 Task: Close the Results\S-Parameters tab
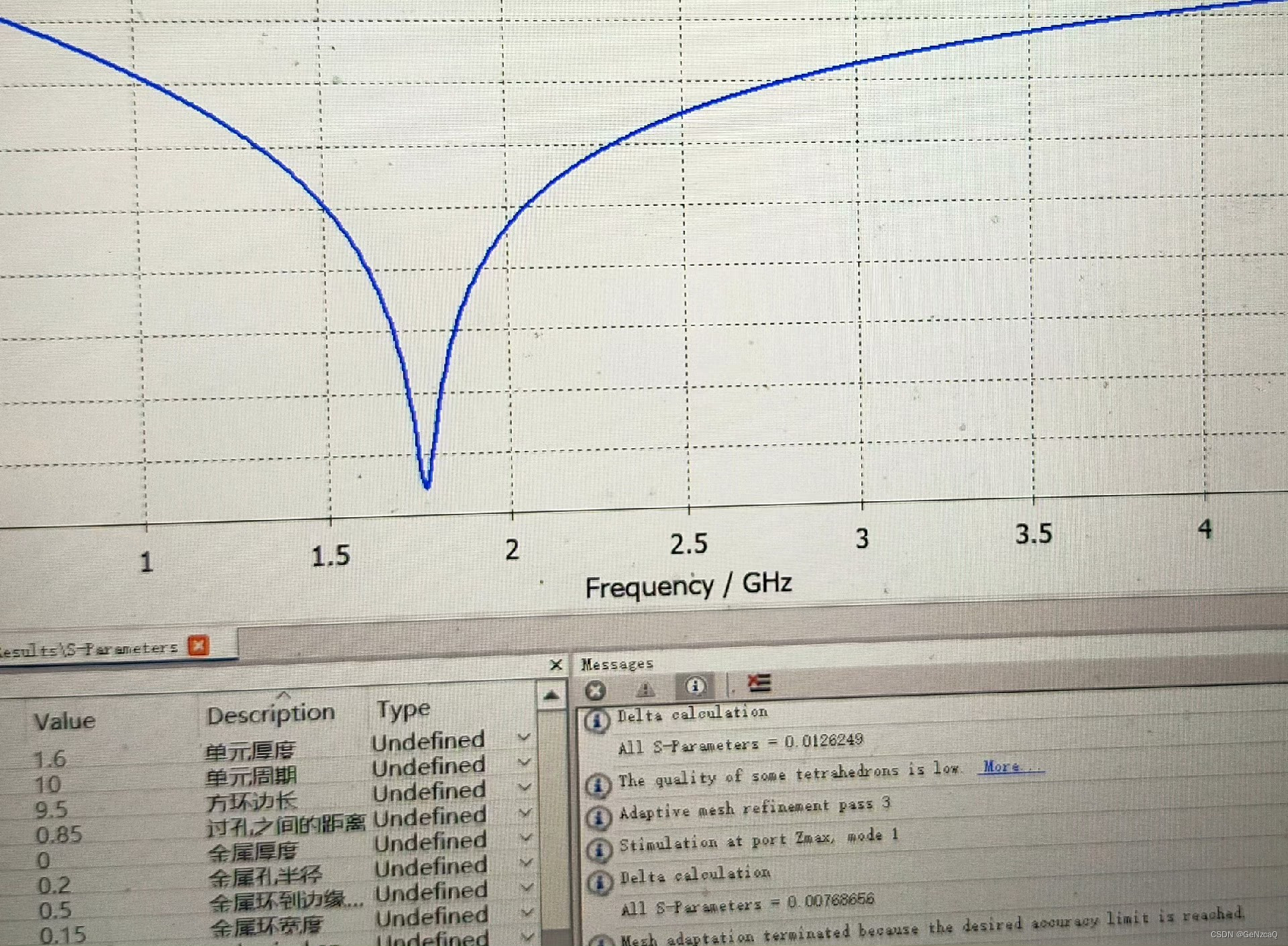199,645
